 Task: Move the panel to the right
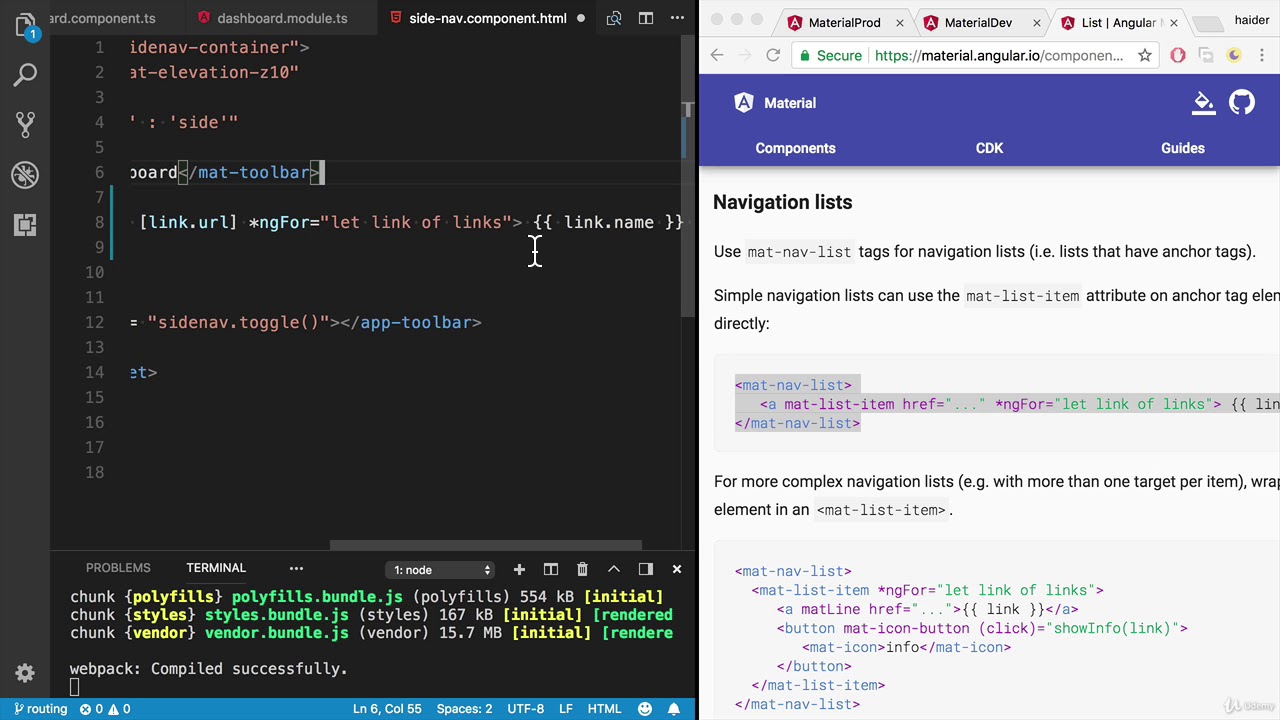point(645,569)
